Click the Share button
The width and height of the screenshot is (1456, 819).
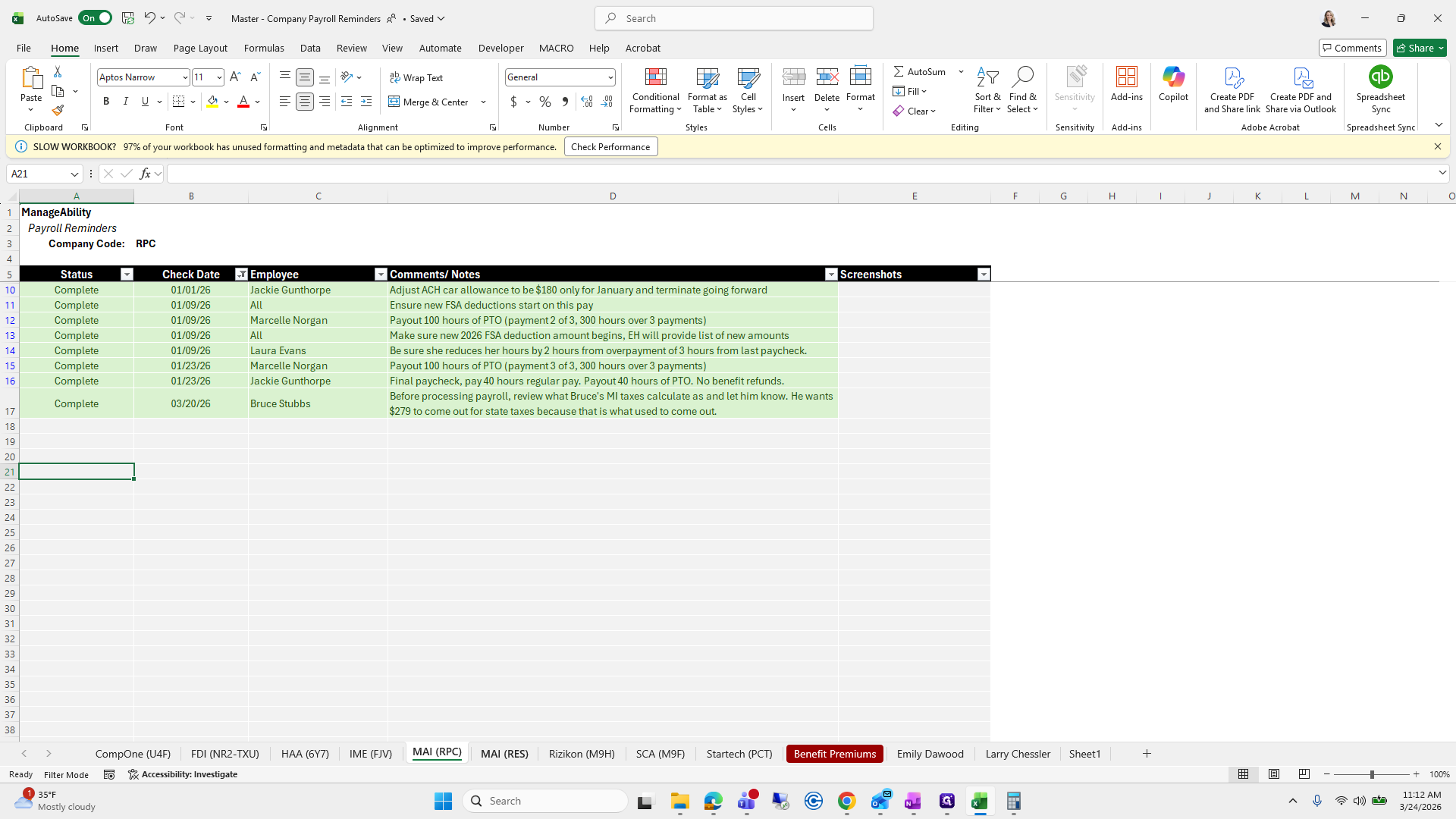[1415, 48]
